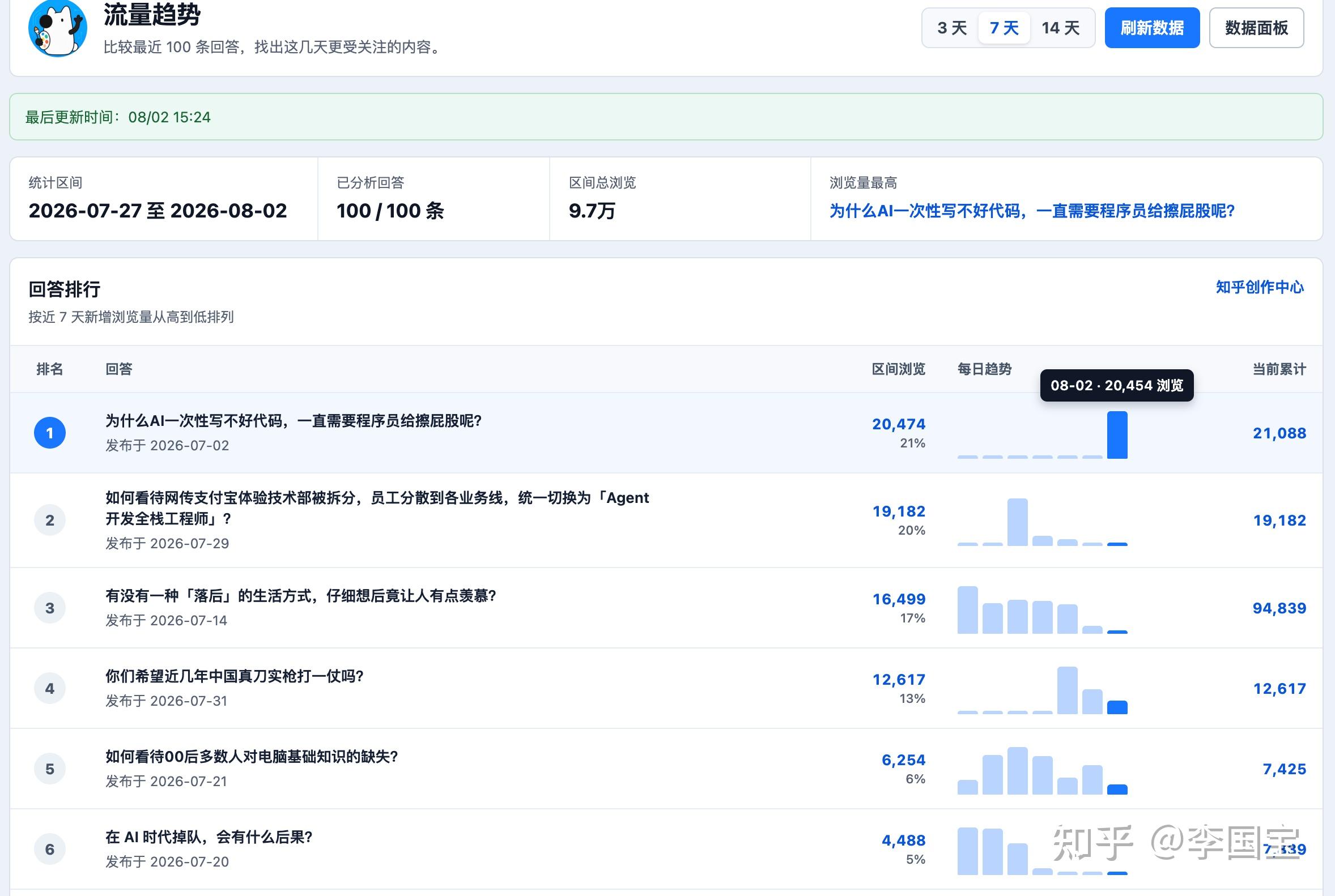
Task: Open the 知乎创作中心 link
Action: coord(1260,287)
